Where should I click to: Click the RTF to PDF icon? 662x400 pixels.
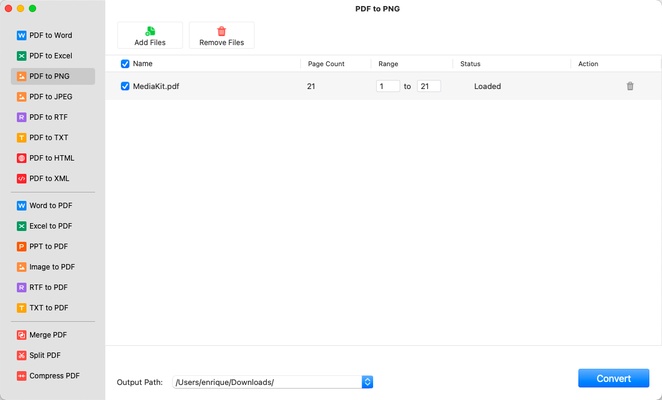(x=21, y=287)
